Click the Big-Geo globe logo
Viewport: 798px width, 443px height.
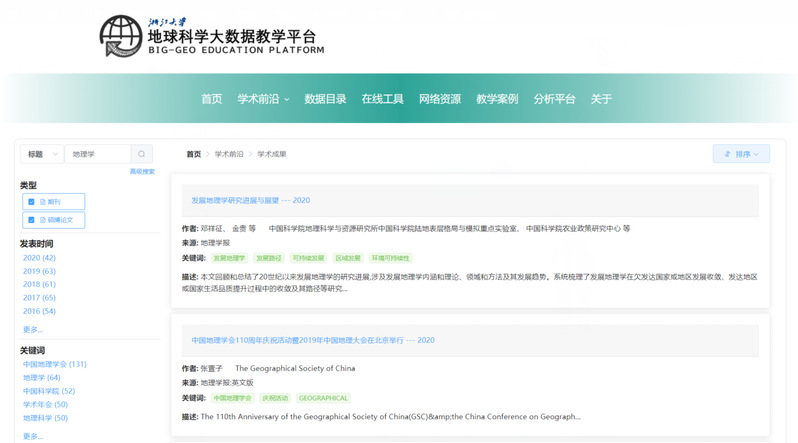pyautogui.click(x=120, y=37)
